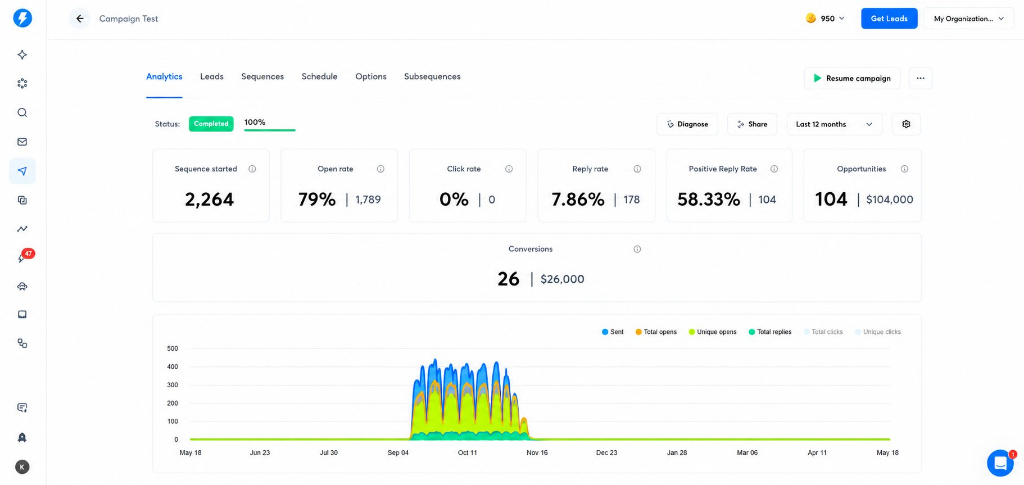Image resolution: width=1024 pixels, height=485 pixels.
Task: Show info for Sequence started
Action: (x=252, y=169)
